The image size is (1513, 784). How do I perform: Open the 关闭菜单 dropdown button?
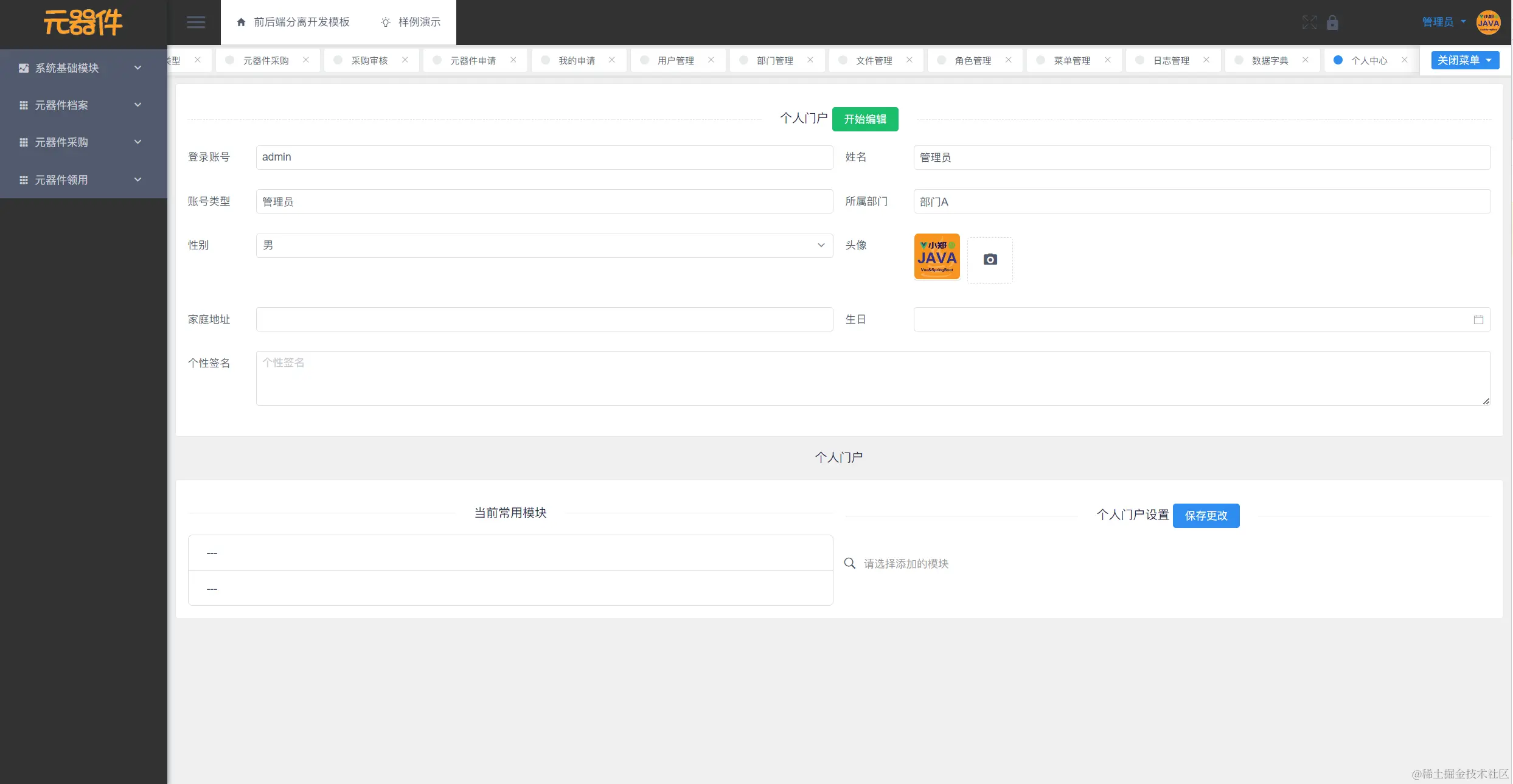[1464, 60]
